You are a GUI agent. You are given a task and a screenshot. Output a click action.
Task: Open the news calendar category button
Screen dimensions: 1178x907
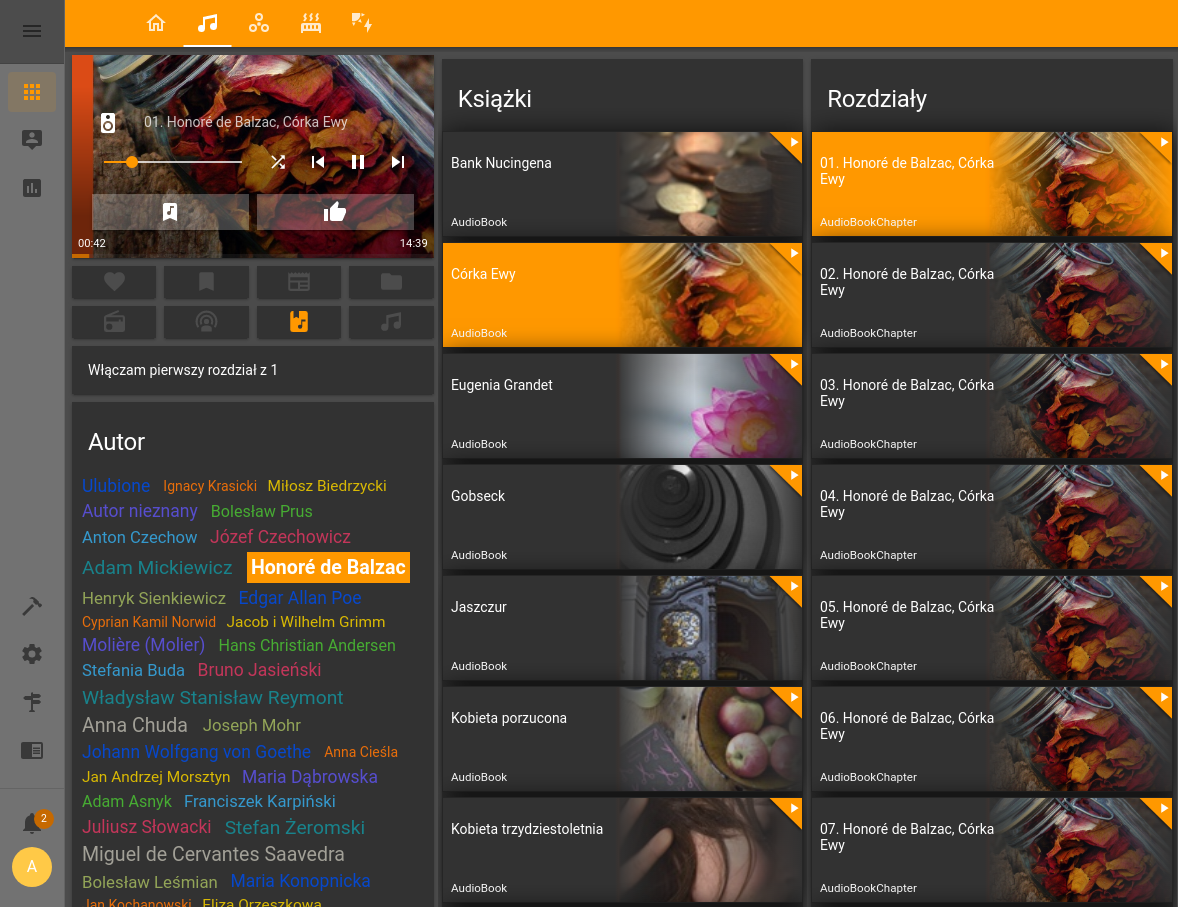pos(299,282)
